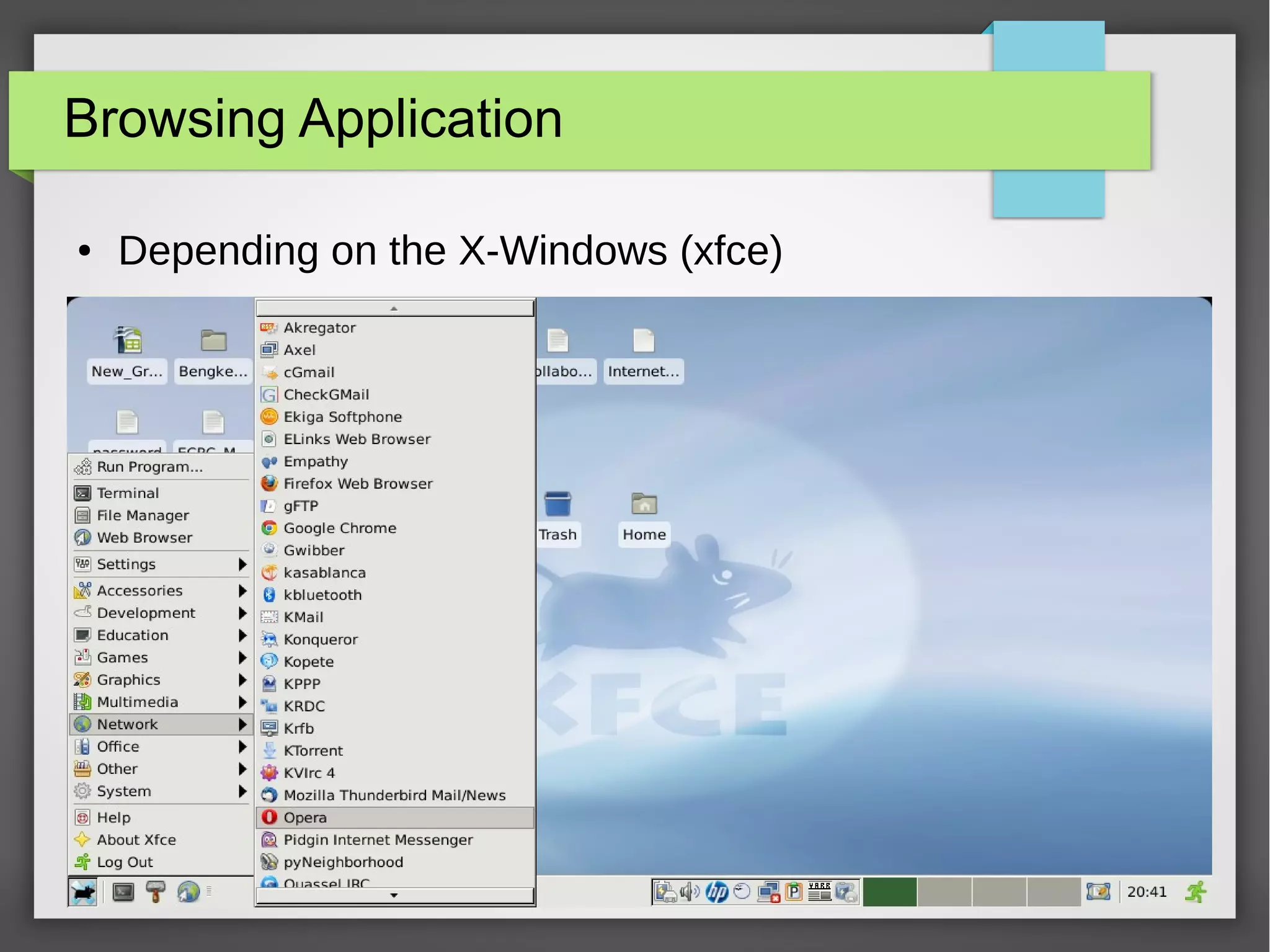The width and height of the screenshot is (1270, 952).
Task: Launch Google Chrome
Action: pyautogui.click(x=395, y=528)
